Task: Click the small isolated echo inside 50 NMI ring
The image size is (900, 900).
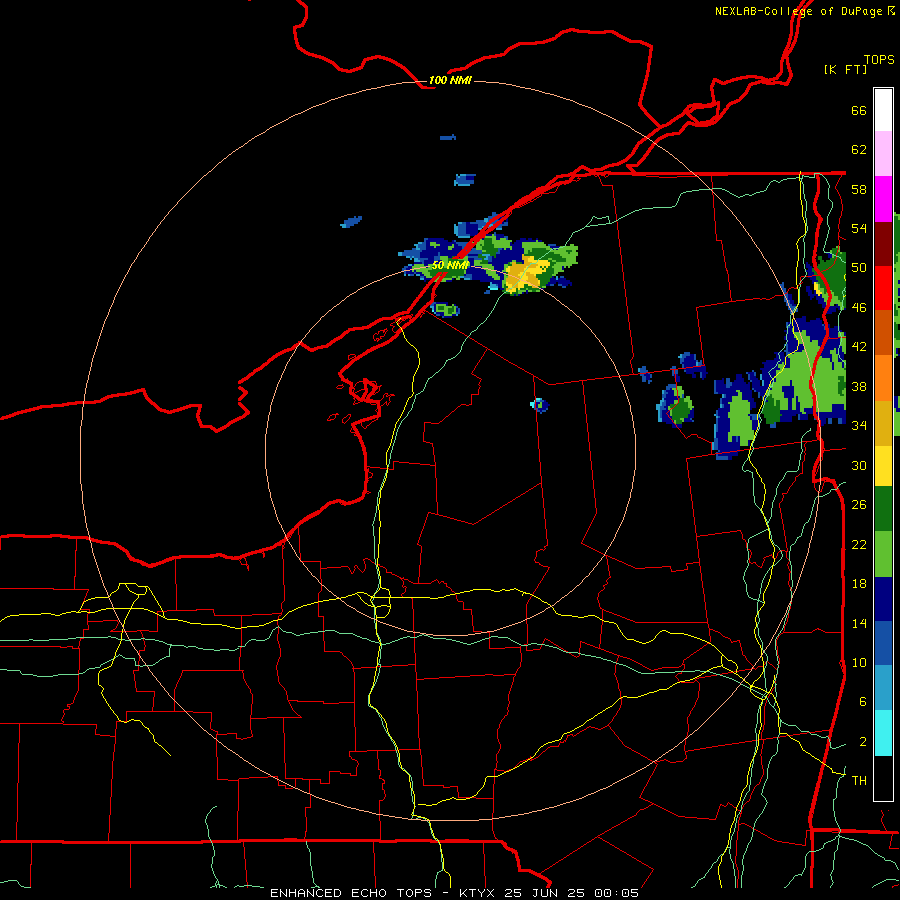Action: 539,405
